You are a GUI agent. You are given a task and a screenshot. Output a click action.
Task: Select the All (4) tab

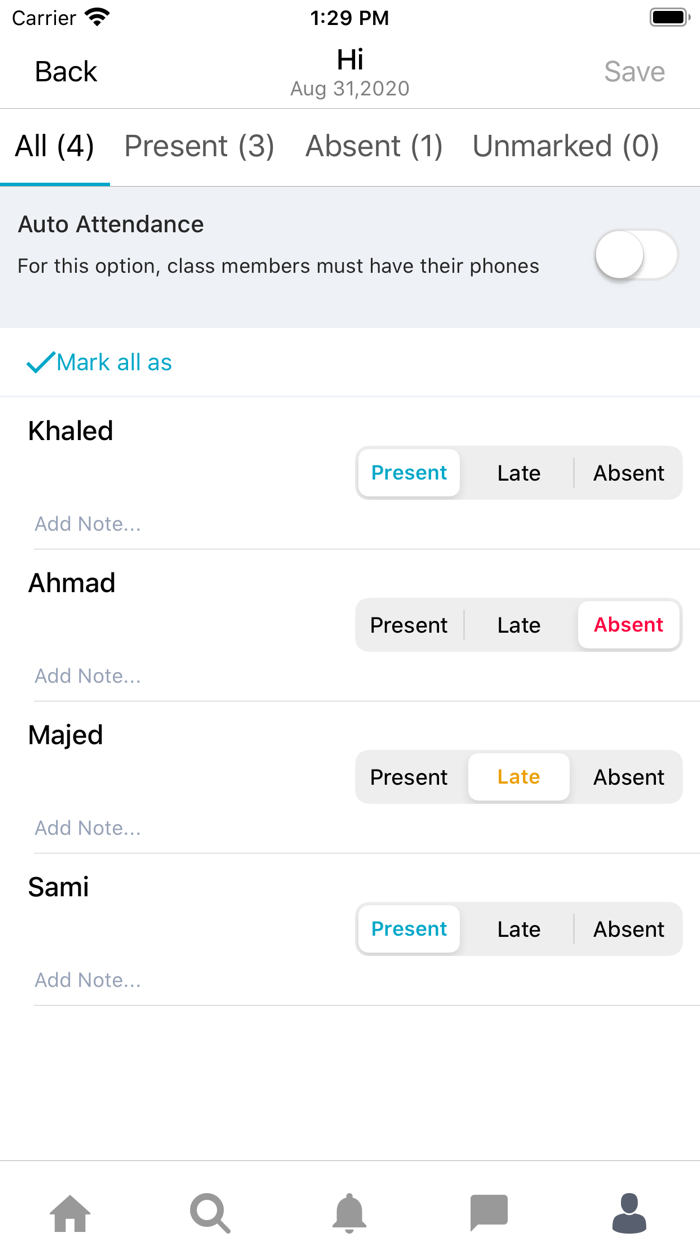click(x=54, y=147)
